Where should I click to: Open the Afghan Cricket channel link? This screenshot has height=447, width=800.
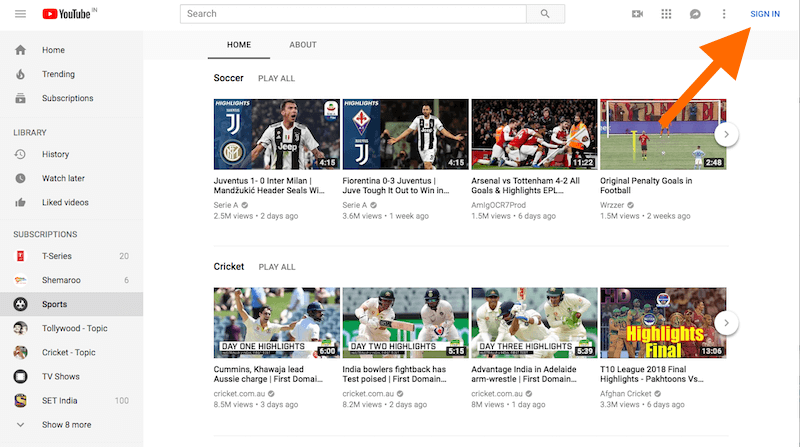(x=626, y=393)
